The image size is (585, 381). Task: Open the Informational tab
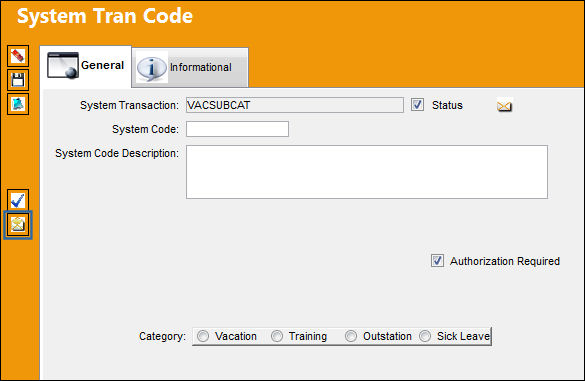tap(190, 68)
